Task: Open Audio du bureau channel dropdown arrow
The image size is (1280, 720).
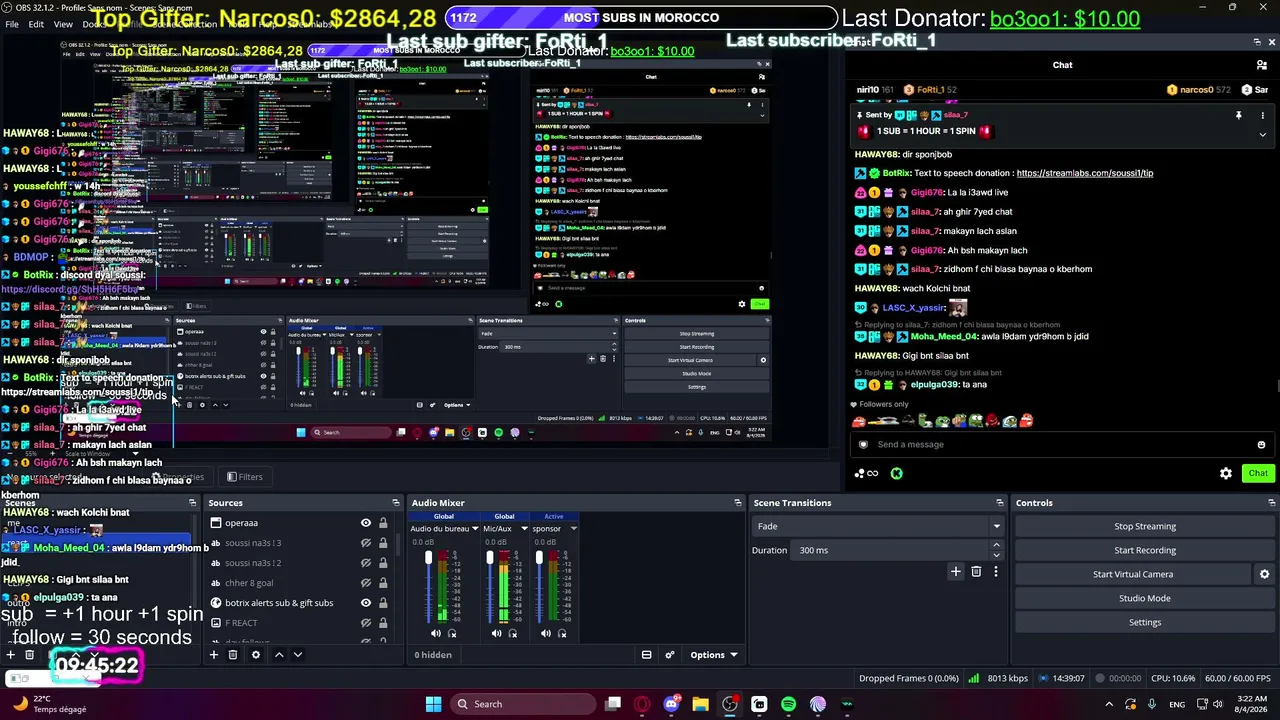Action: (474, 529)
